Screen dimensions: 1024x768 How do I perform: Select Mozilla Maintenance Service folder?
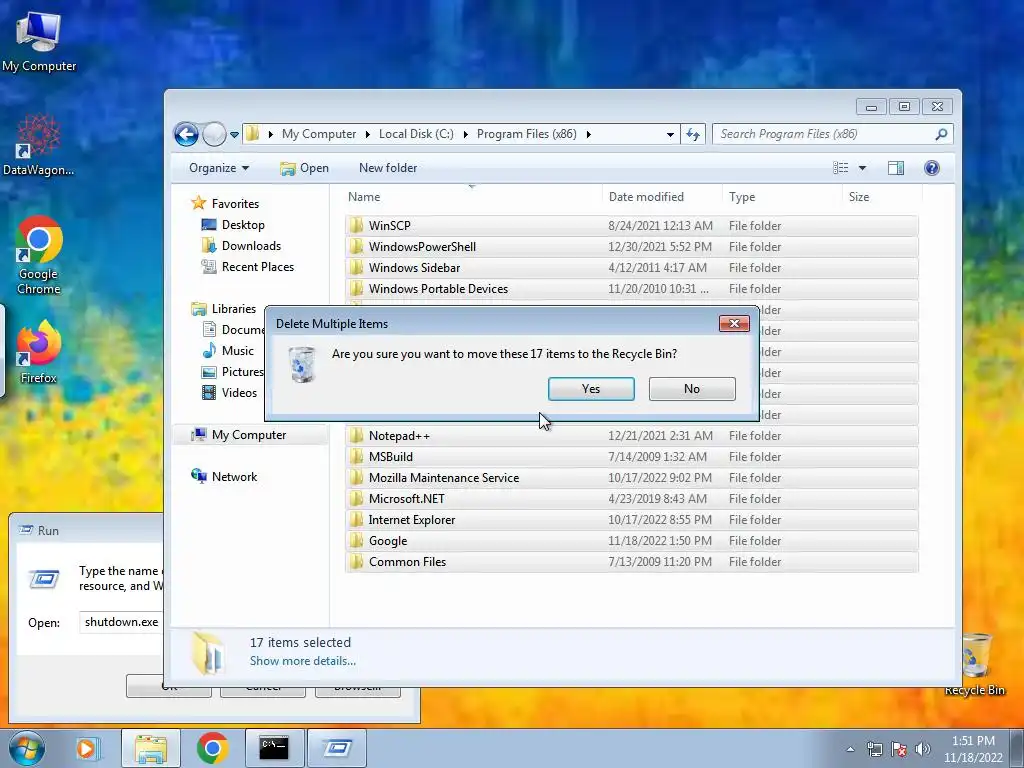pyautogui.click(x=632, y=477)
